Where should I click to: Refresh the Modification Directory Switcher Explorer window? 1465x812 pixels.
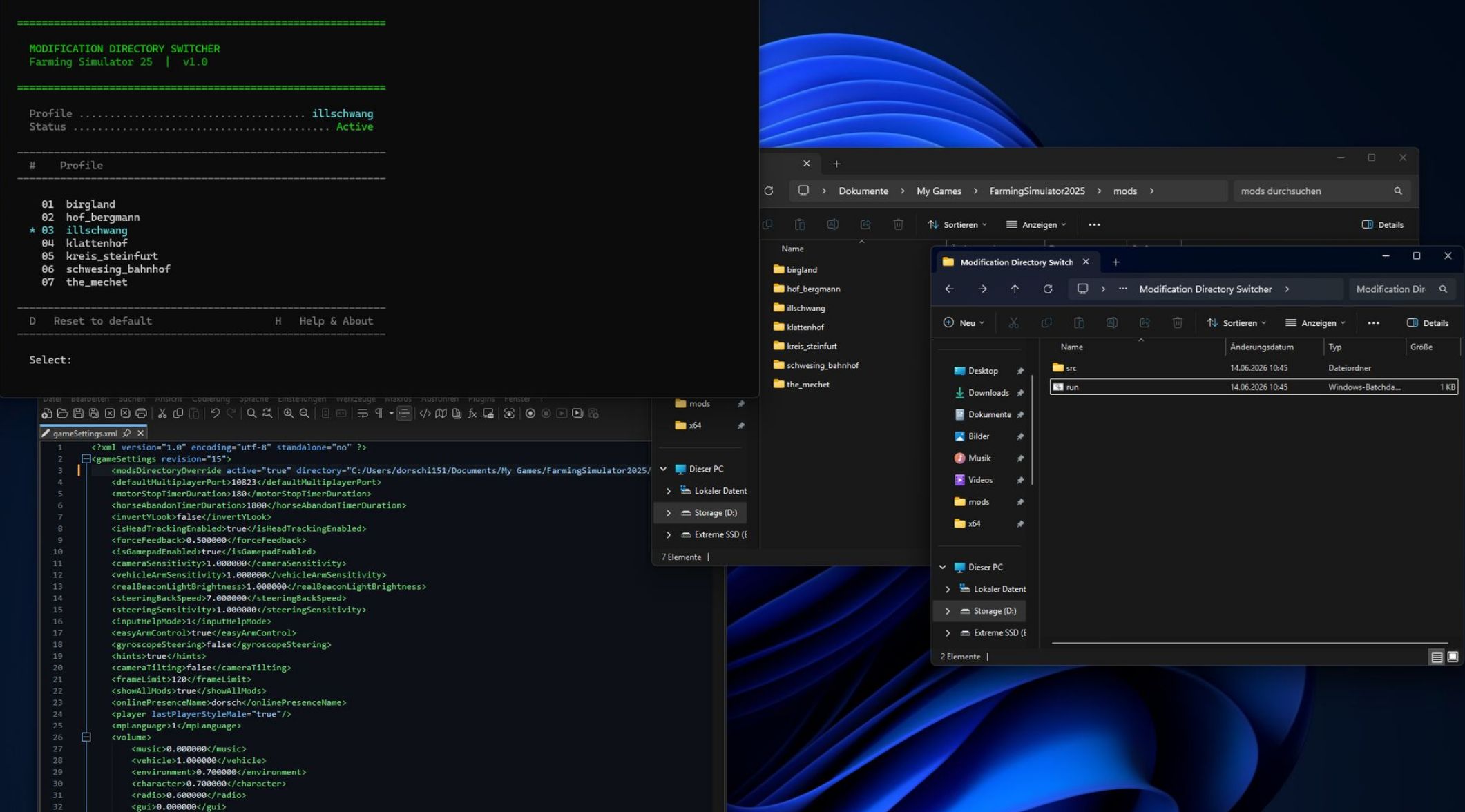1048,289
